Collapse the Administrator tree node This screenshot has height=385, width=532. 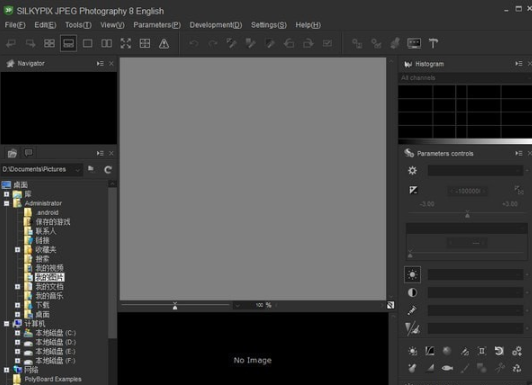[x=6, y=203]
